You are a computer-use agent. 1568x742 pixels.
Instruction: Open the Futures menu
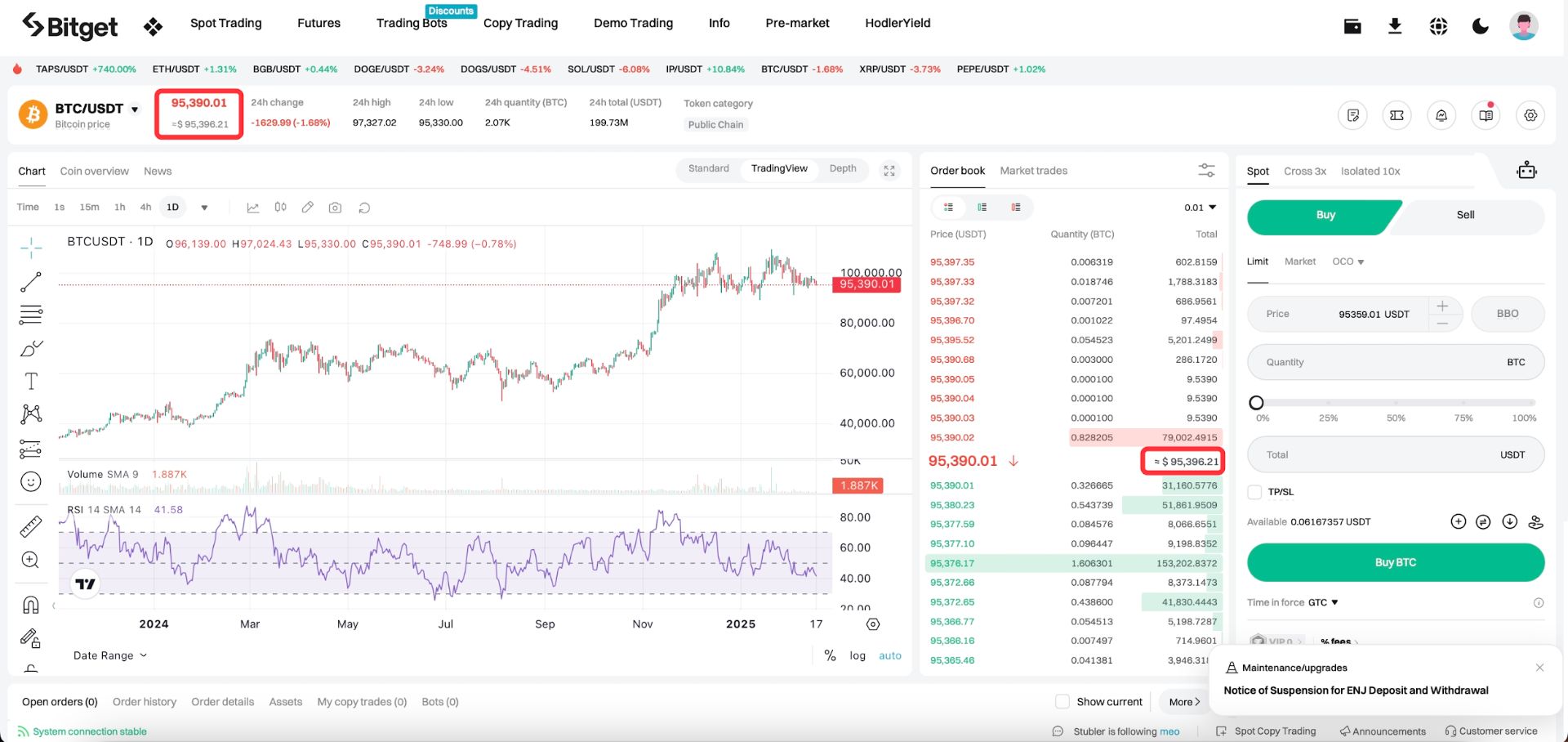tap(318, 23)
